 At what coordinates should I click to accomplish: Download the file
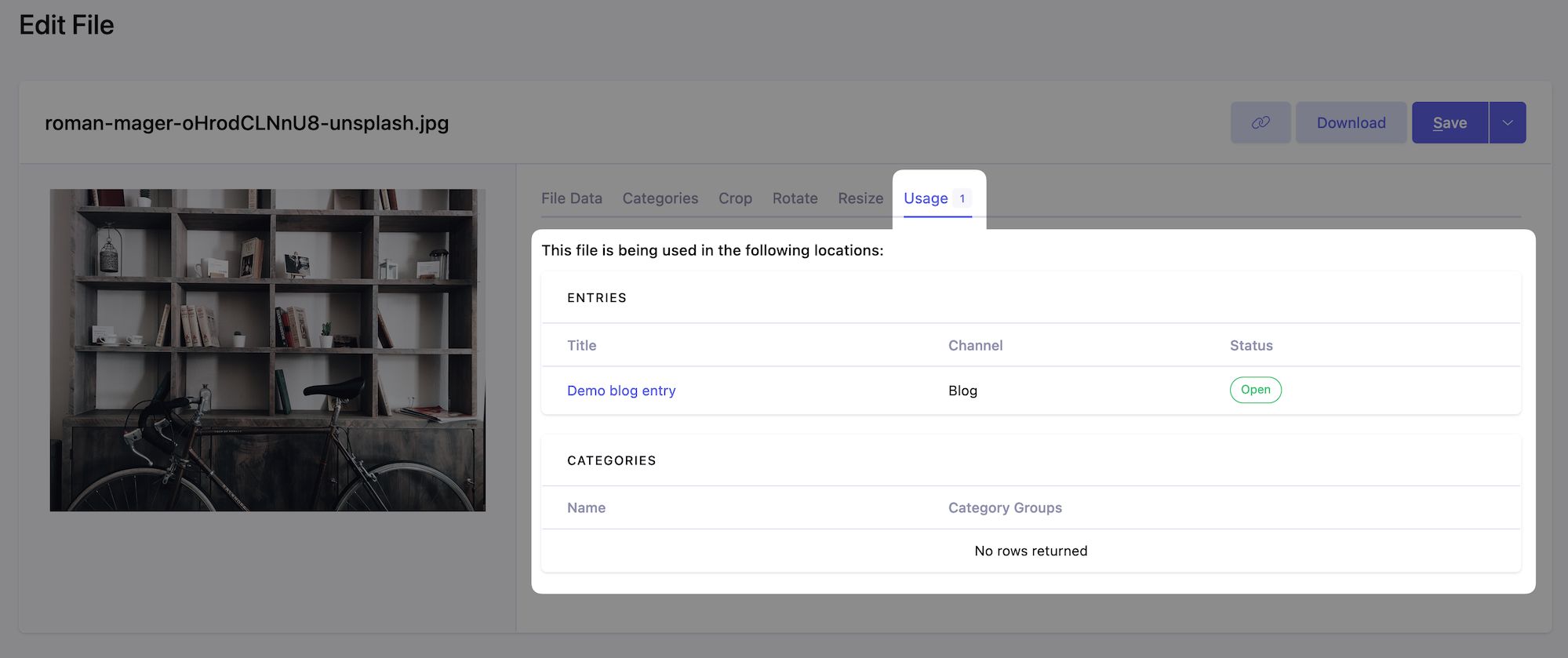(x=1351, y=122)
